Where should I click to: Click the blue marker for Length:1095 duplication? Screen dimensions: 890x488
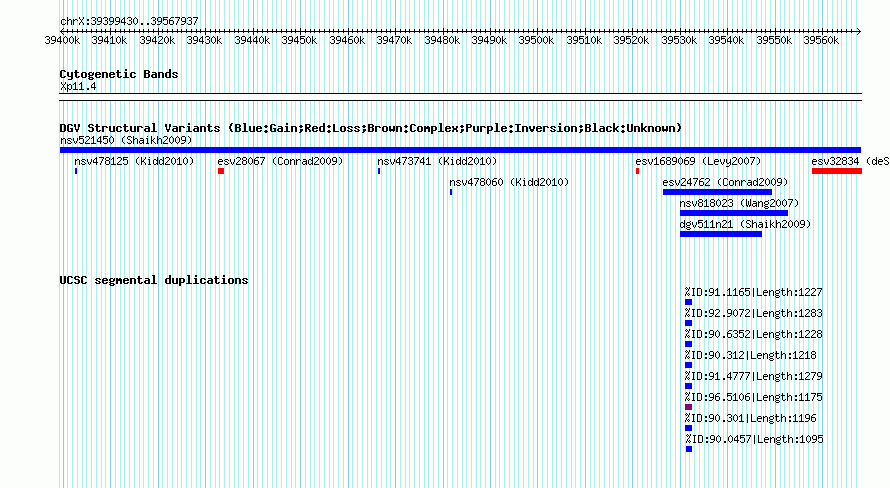689,449
